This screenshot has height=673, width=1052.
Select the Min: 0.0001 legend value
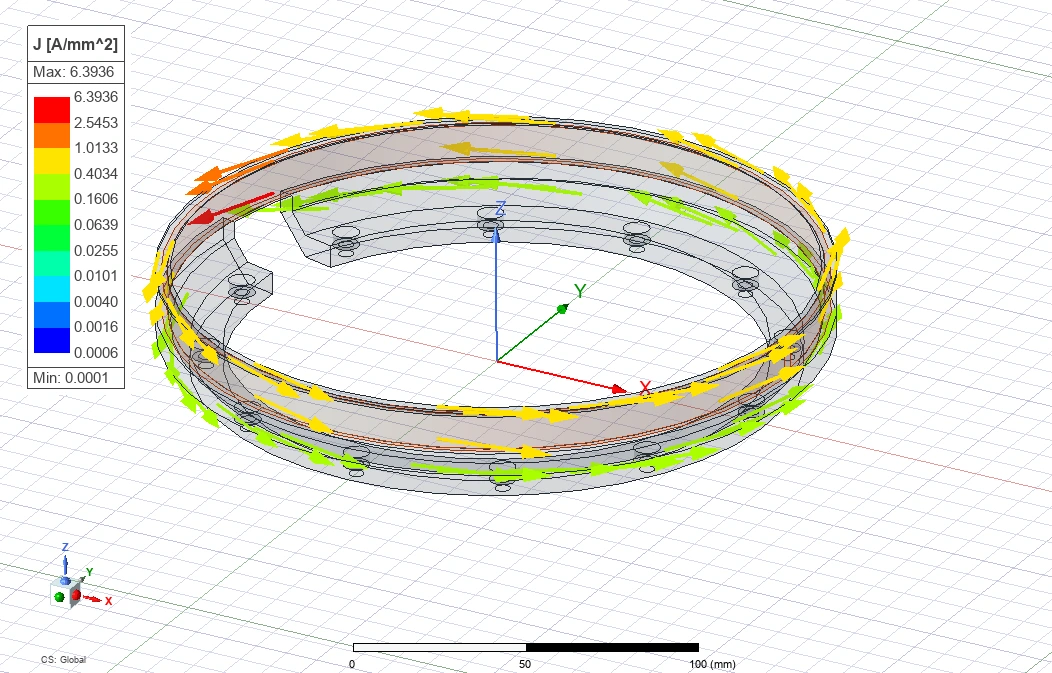70,378
